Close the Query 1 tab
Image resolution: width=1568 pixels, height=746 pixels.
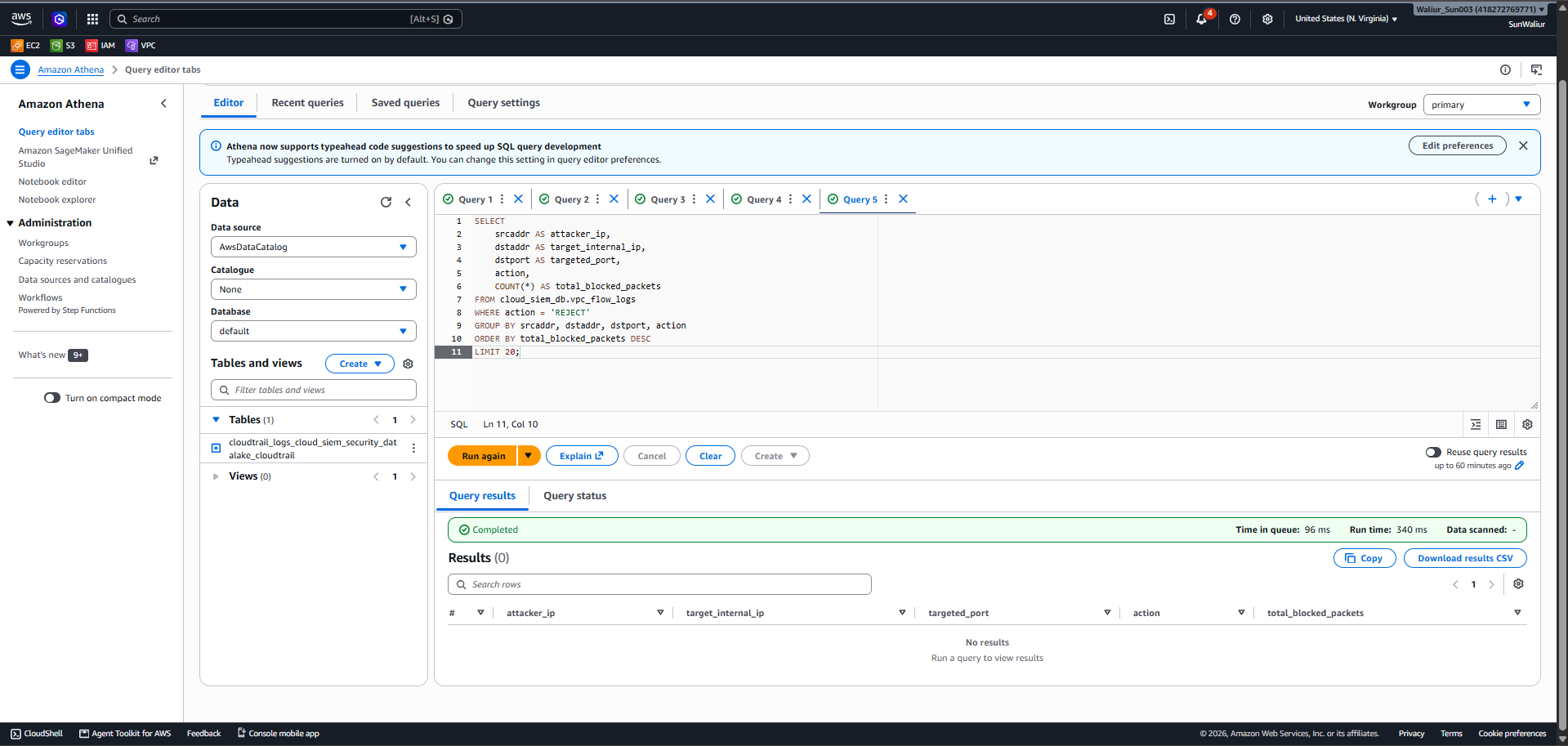pyautogui.click(x=518, y=199)
